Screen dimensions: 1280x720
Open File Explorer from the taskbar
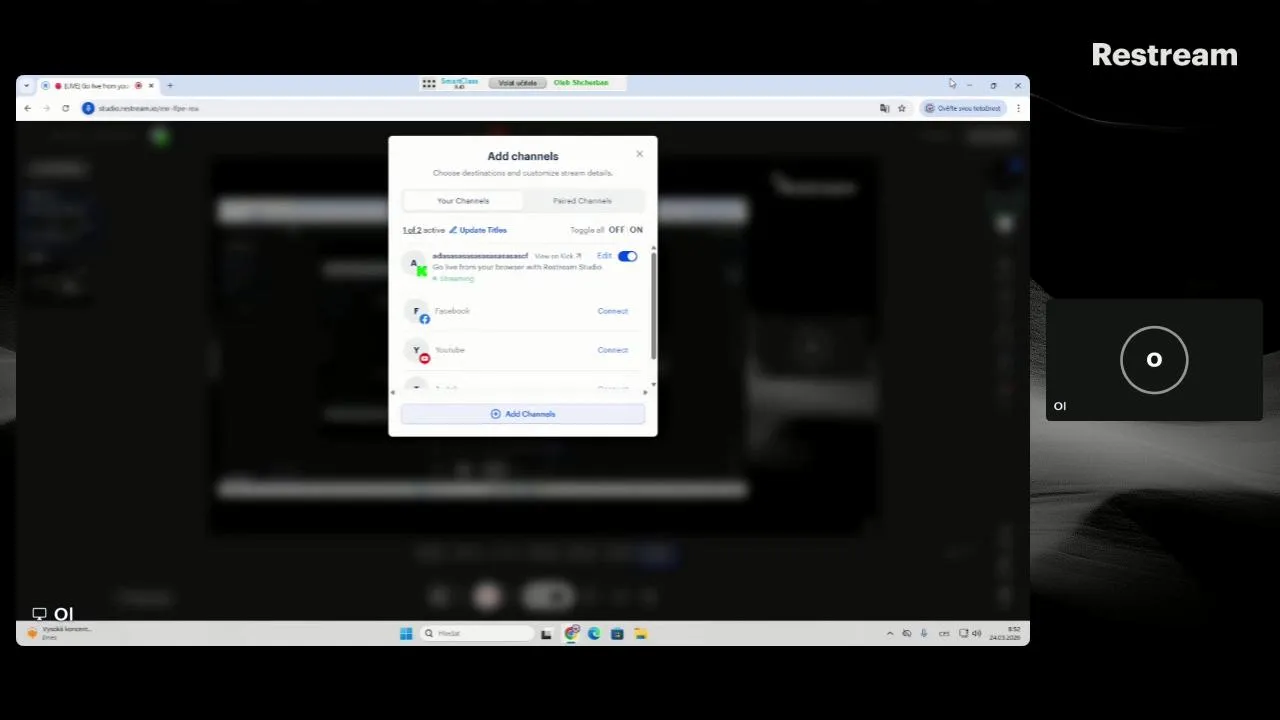pos(640,633)
